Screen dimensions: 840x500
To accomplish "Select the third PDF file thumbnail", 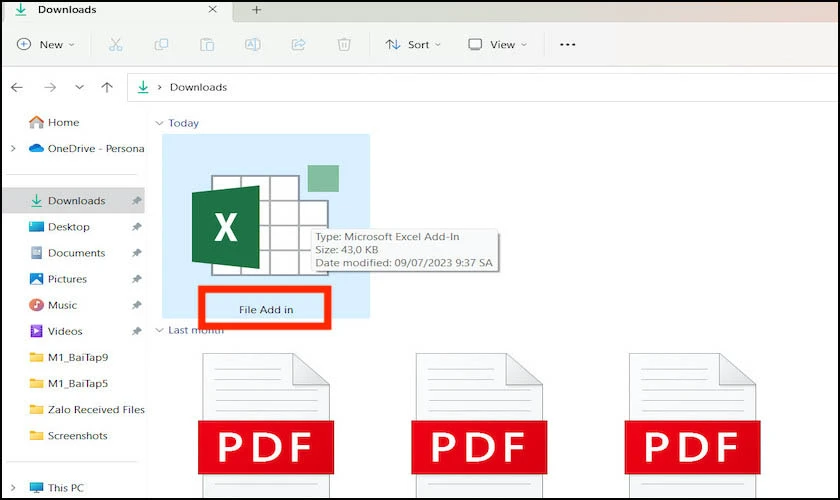I will [x=692, y=426].
